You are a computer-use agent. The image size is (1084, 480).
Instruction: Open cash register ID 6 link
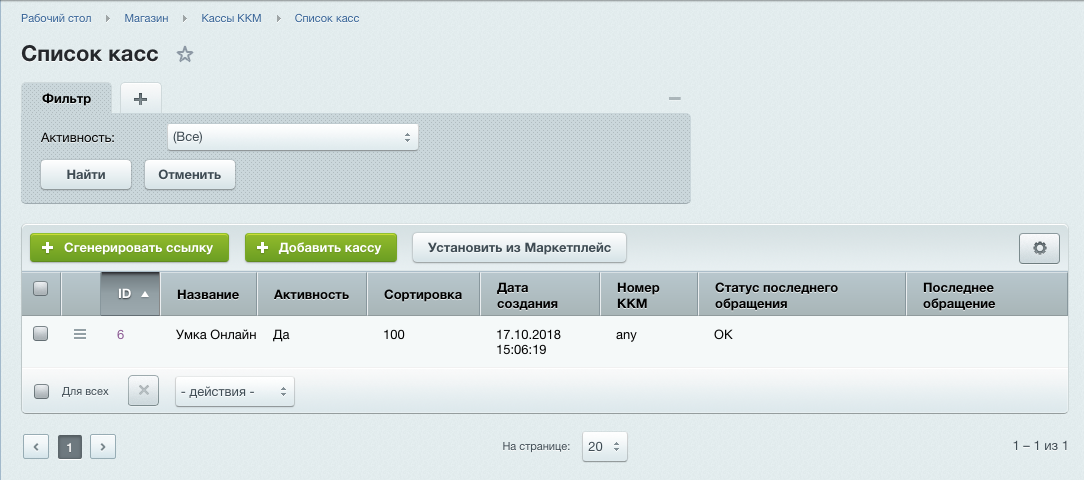click(120, 334)
